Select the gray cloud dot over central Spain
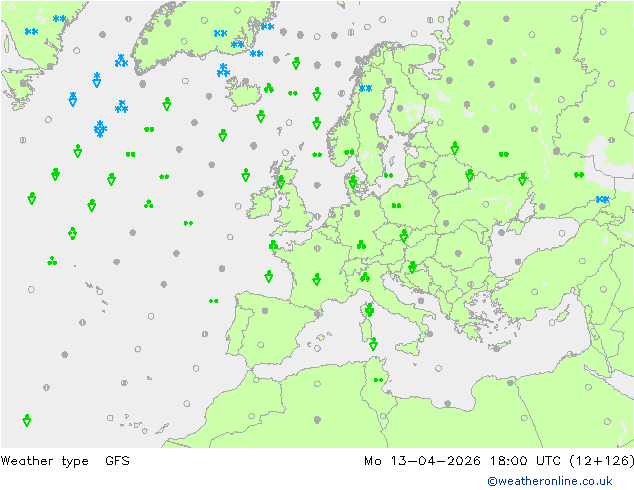The width and height of the screenshot is (634, 490). pyautogui.click(x=265, y=310)
